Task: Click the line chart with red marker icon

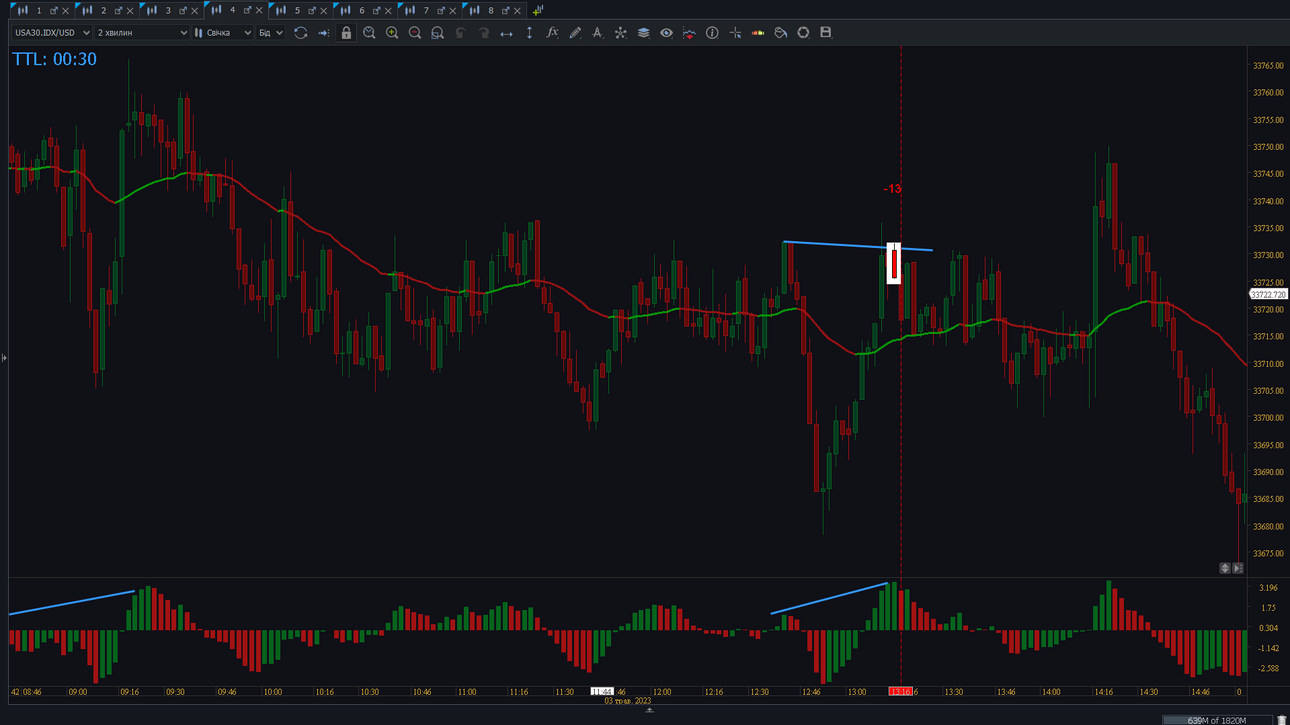Action: [x=689, y=33]
